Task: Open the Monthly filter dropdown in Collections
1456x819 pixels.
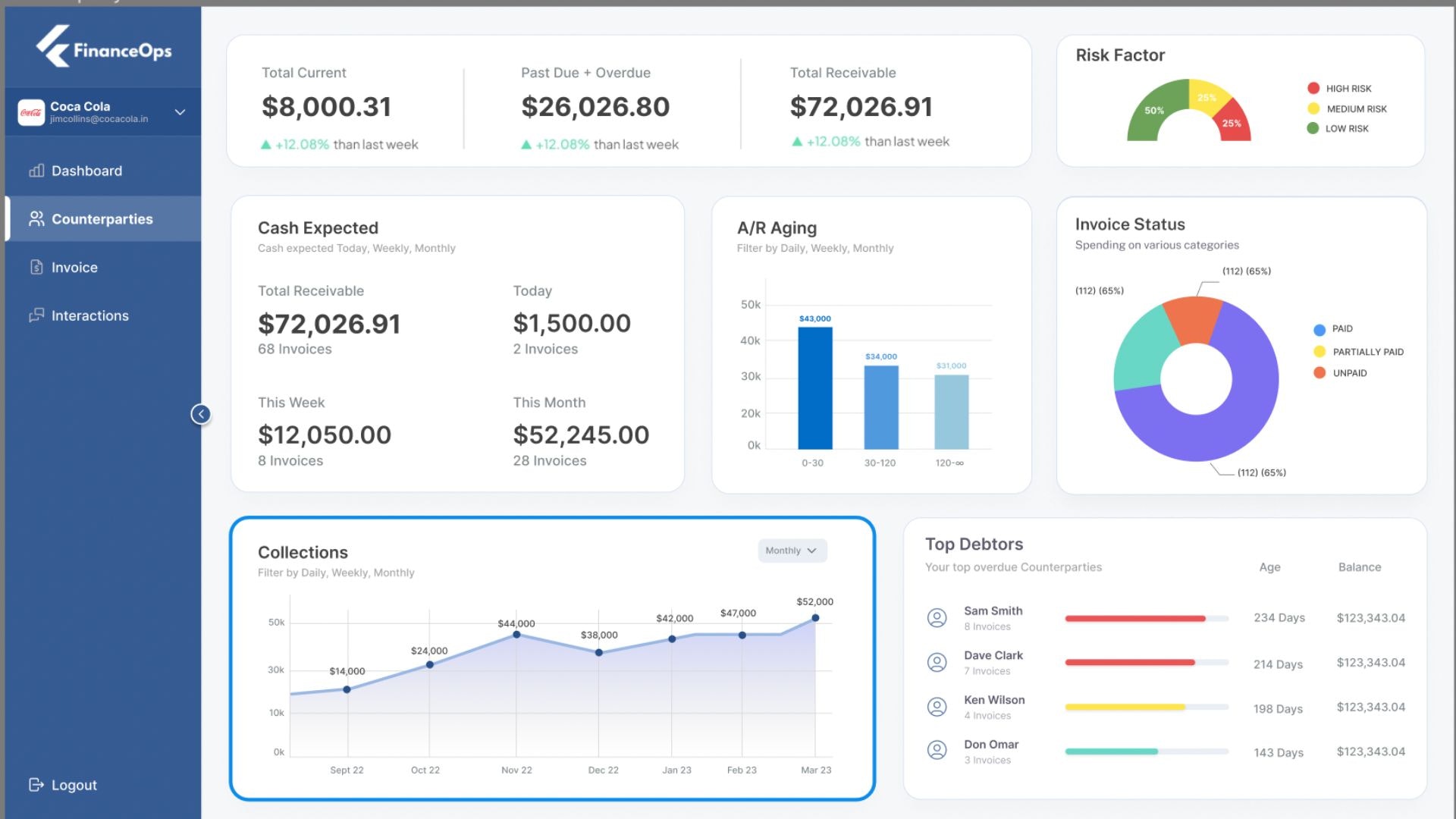Action: pyautogui.click(x=792, y=551)
